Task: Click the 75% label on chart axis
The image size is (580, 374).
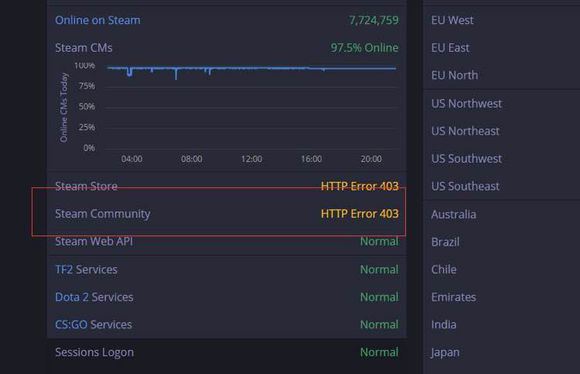Action: tap(87, 86)
